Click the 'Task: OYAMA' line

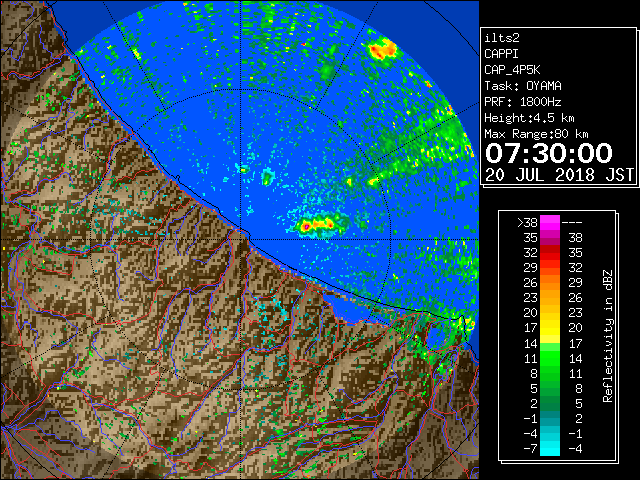[523, 86]
